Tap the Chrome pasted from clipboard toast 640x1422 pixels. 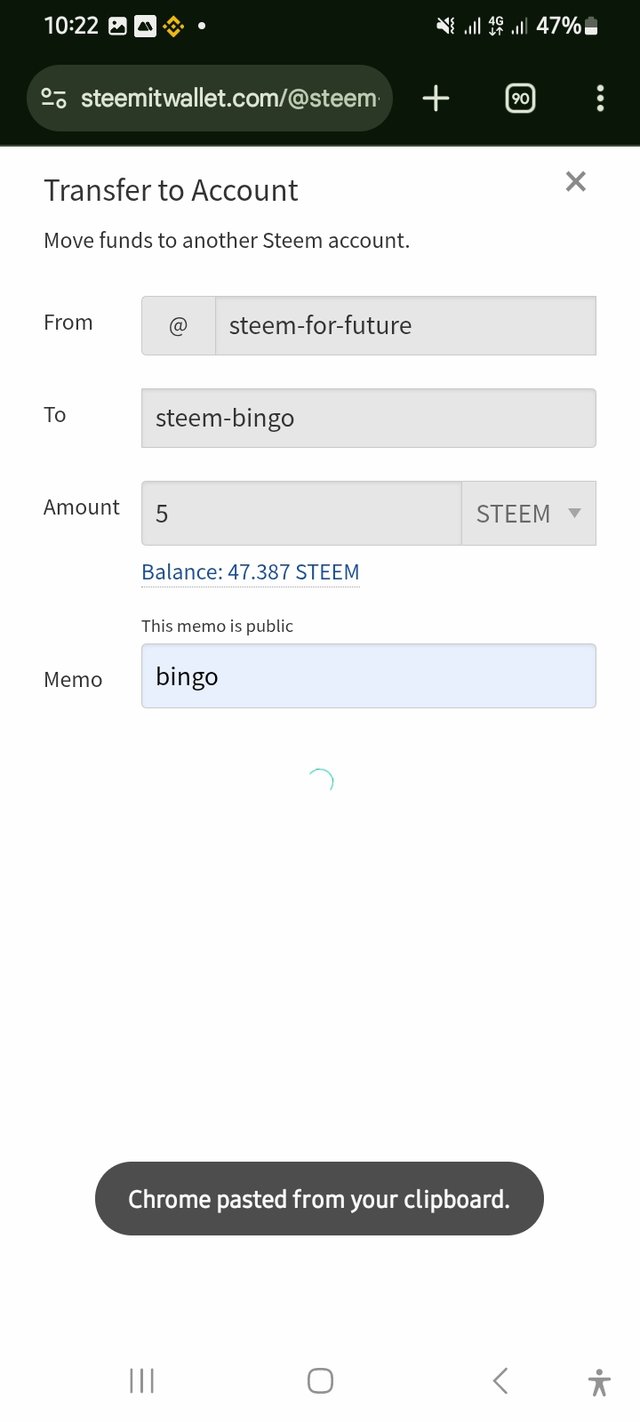[319, 1198]
